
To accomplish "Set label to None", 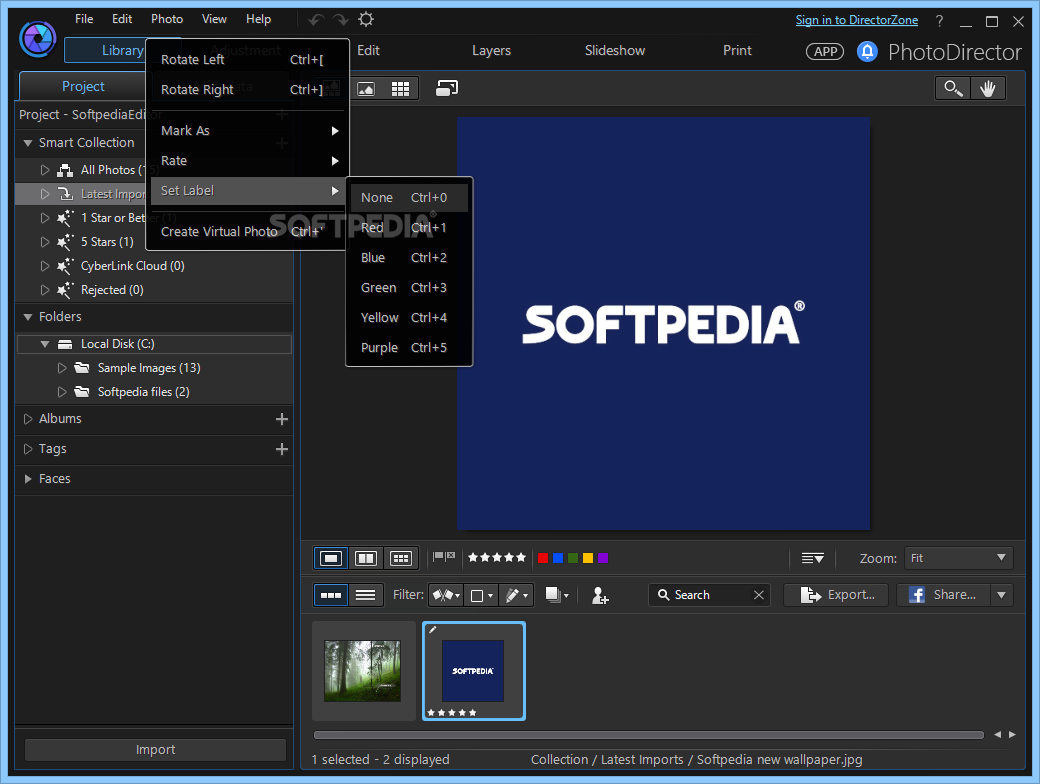I will (x=409, y=198).
